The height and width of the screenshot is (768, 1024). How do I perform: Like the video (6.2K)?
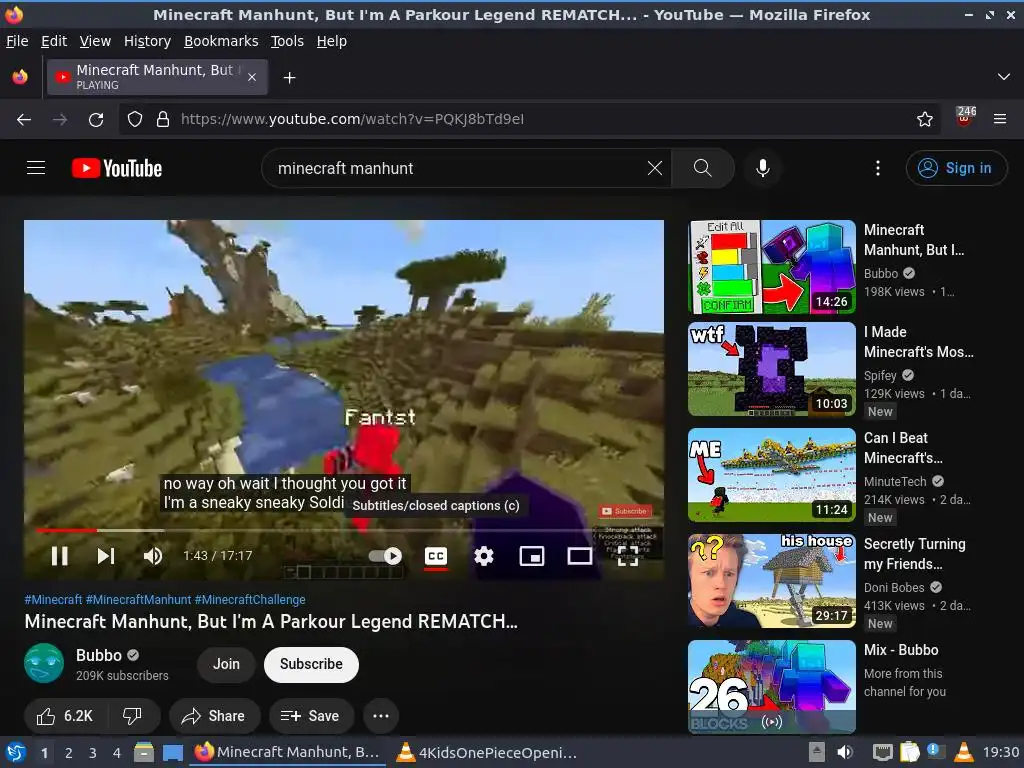(x=65, y=716)
